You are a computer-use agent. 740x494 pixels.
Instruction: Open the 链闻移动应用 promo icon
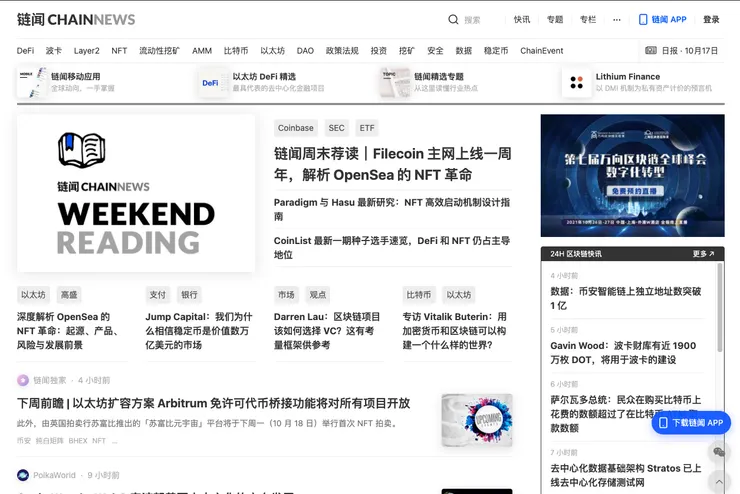(32, 82)
